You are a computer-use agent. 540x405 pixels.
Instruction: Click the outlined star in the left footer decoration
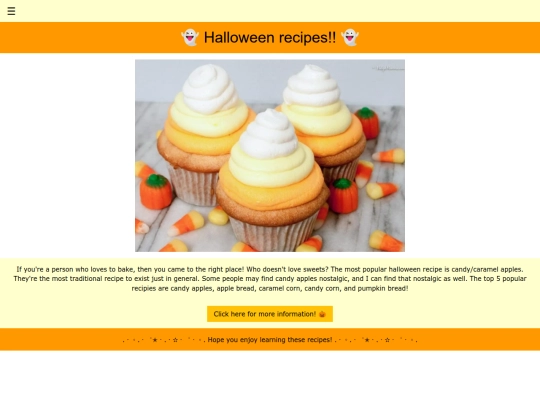click(175, 340)
